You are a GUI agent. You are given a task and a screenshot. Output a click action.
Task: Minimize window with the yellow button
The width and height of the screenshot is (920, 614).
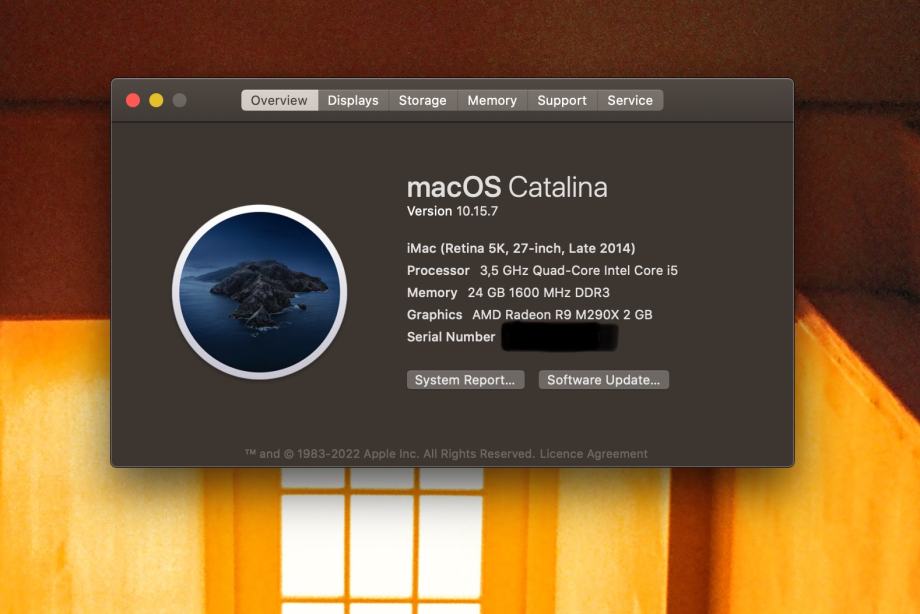pyautogui.click(x=156, y=100)
